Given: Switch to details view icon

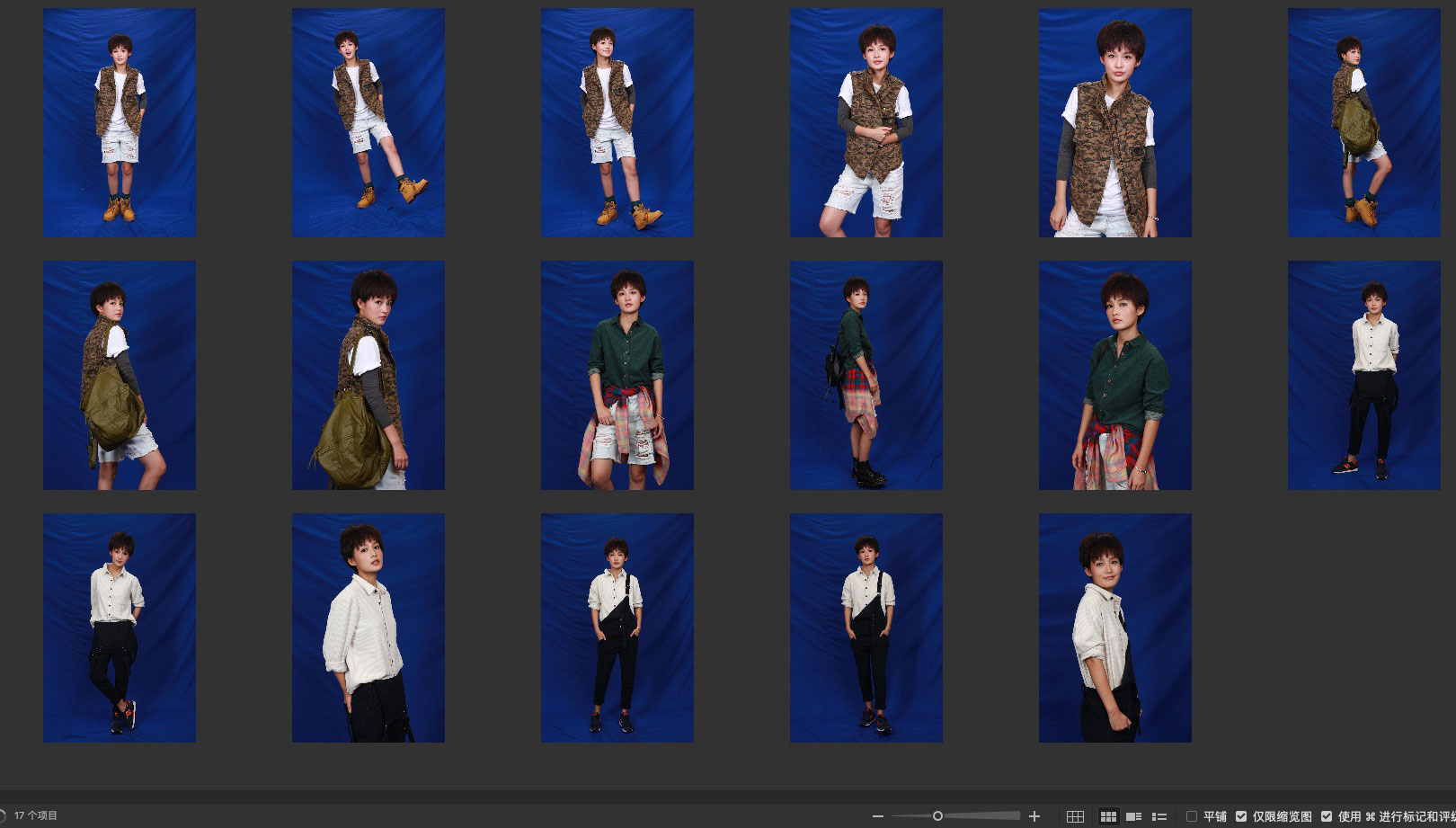Looking at the screenshot, I should click(1134, 816).
